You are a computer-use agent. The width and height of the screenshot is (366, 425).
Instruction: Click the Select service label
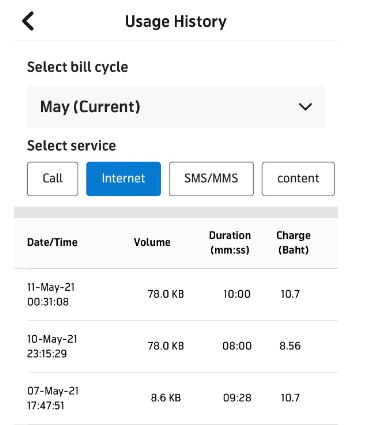click(x=71, y=146)
